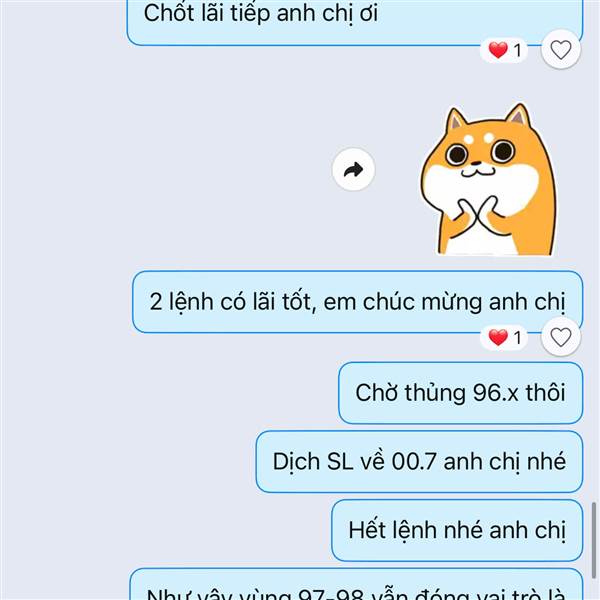This screenshot has height=600, width=600.
Task: Select the "Hết lệnh nhé anh chị" message bubble
Action: click(457, 530)
